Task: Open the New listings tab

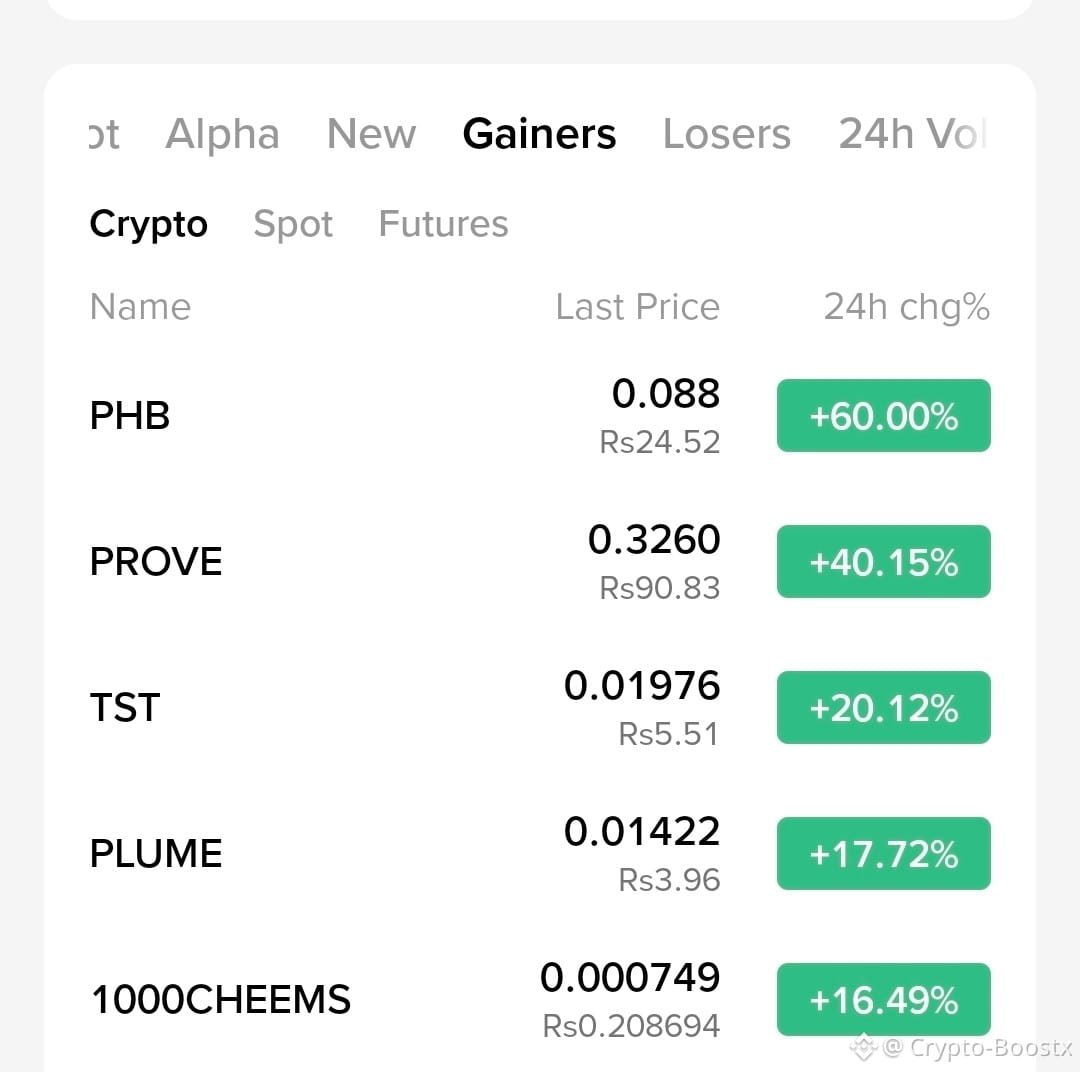Action: 371,134
